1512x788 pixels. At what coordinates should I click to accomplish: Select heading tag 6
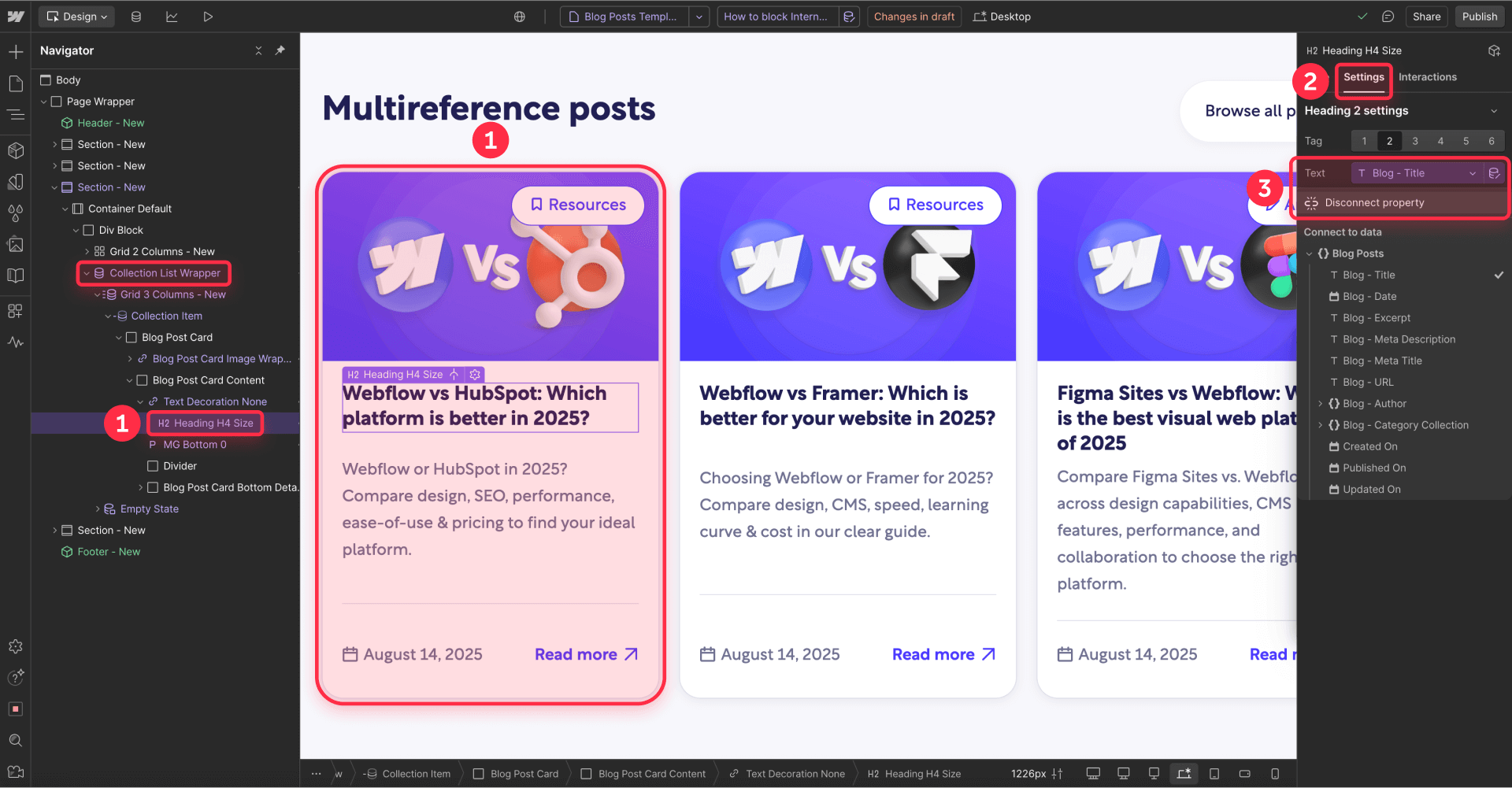[x=1492, y=141]
